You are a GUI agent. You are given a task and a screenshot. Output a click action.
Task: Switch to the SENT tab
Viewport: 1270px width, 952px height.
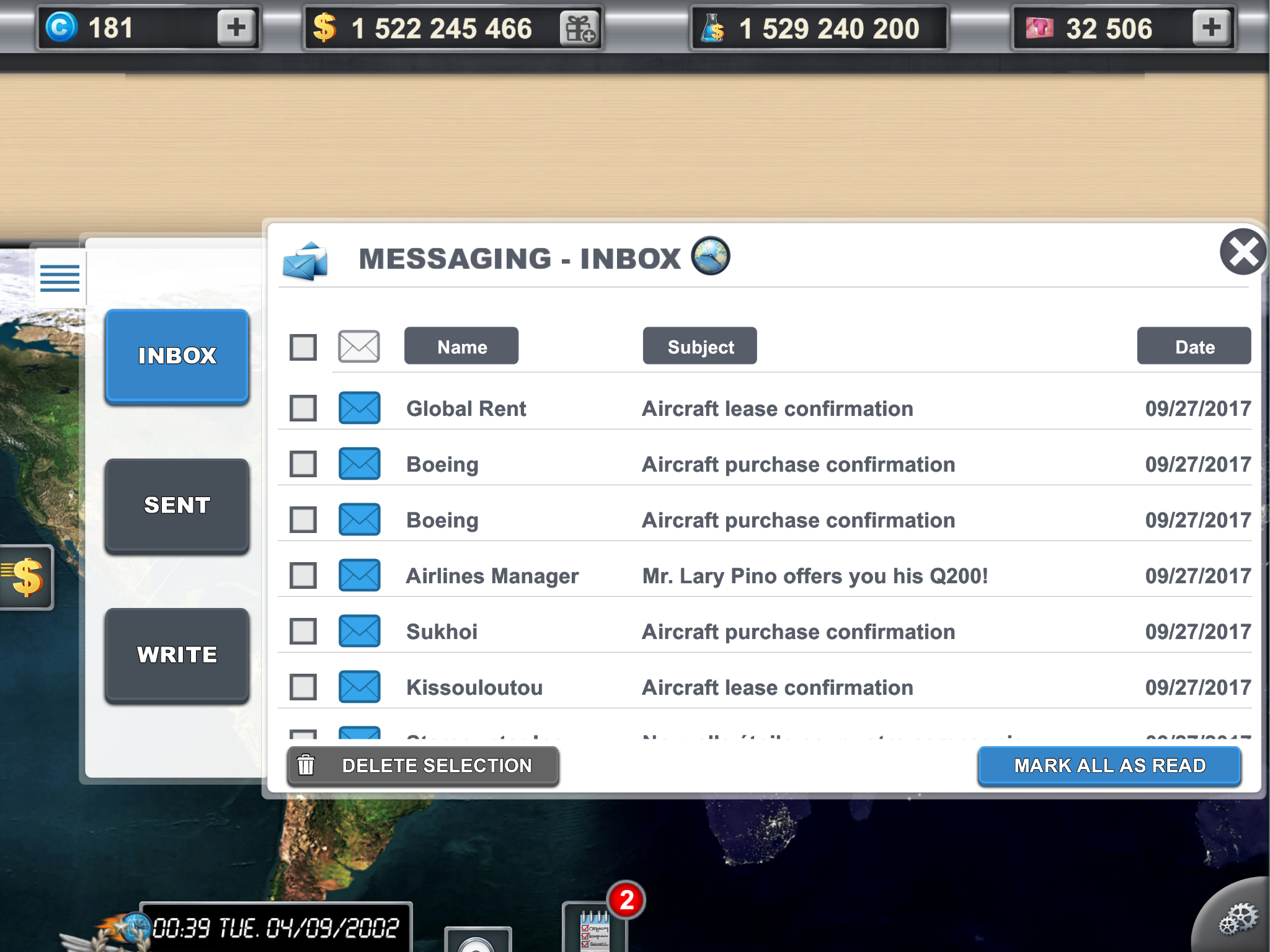pos(177,506)
